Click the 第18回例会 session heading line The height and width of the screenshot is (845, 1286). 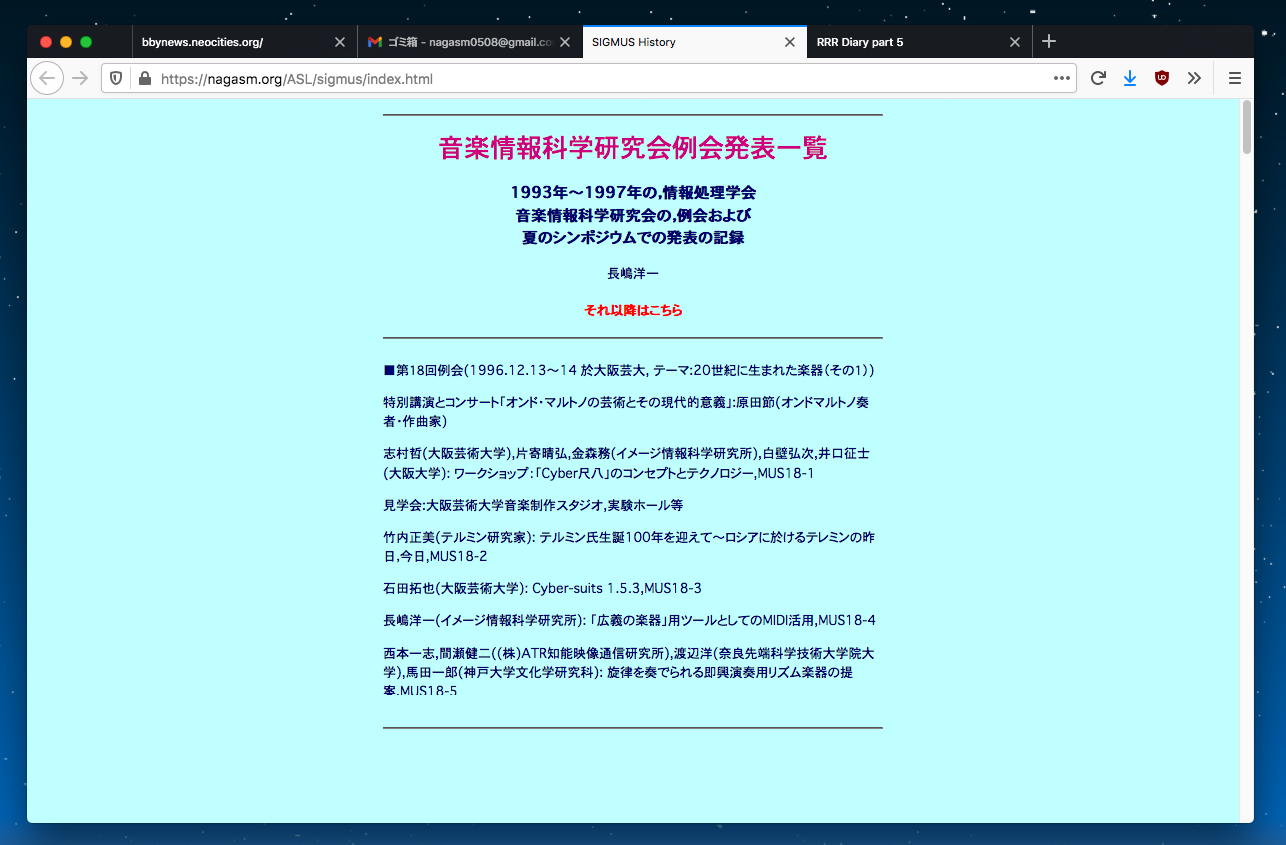tap(629, 370)
